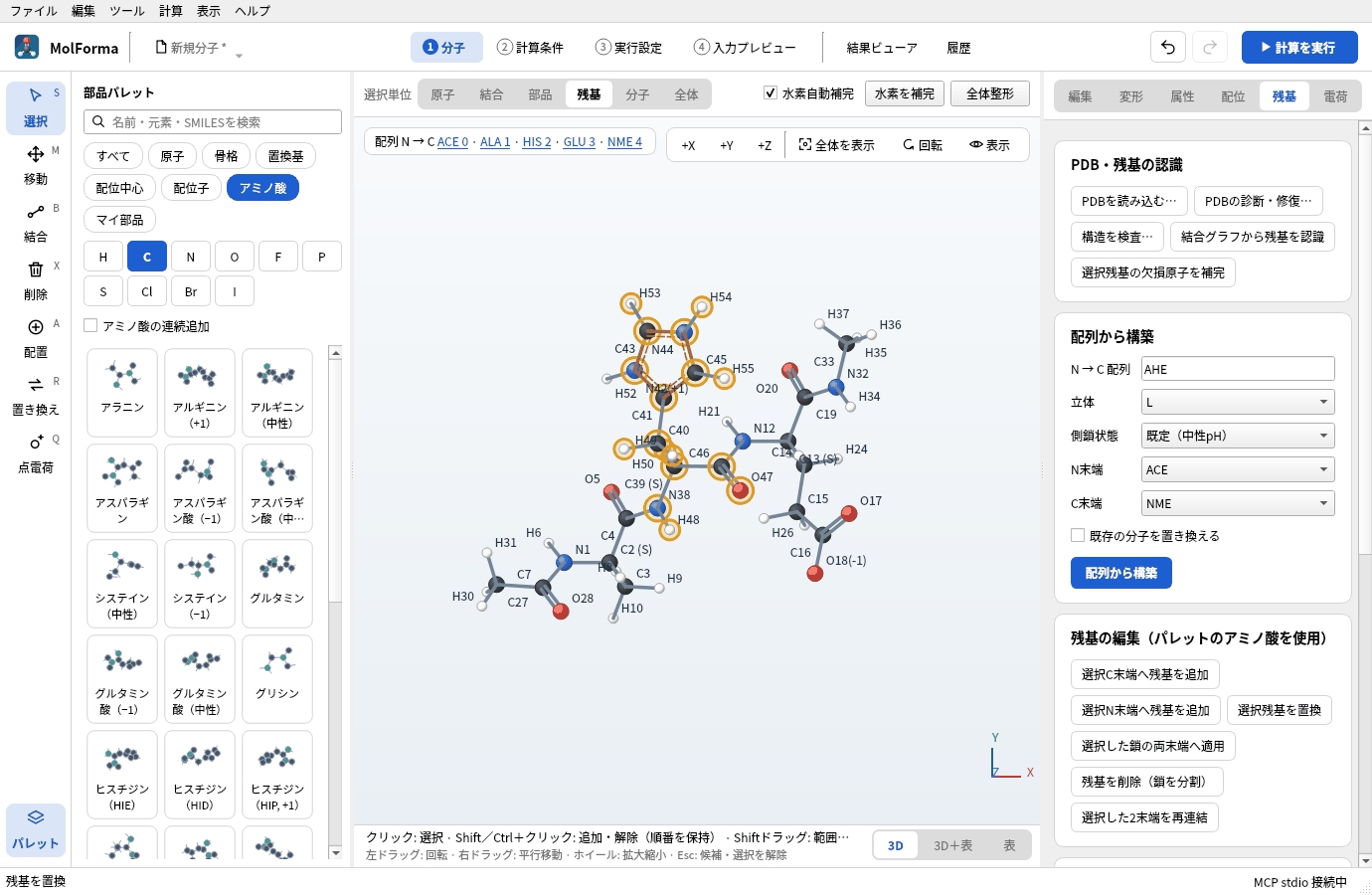Activate the 移動 move tool

[x=36, y=165]
